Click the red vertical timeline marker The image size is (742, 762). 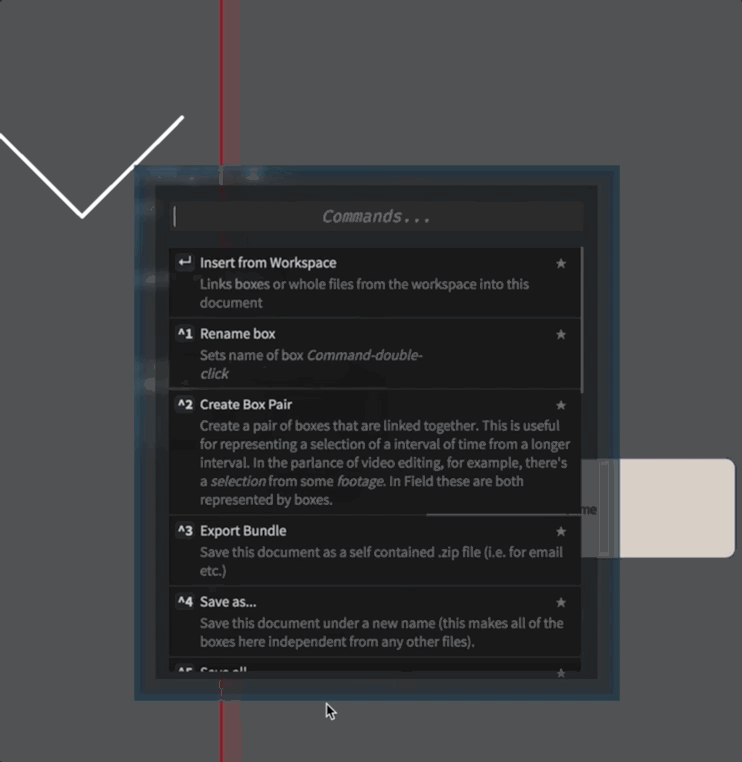click(229, 83)
